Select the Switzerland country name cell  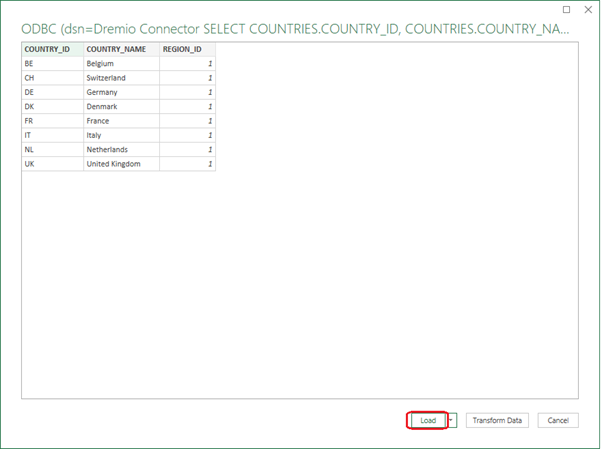click(121, 78)
